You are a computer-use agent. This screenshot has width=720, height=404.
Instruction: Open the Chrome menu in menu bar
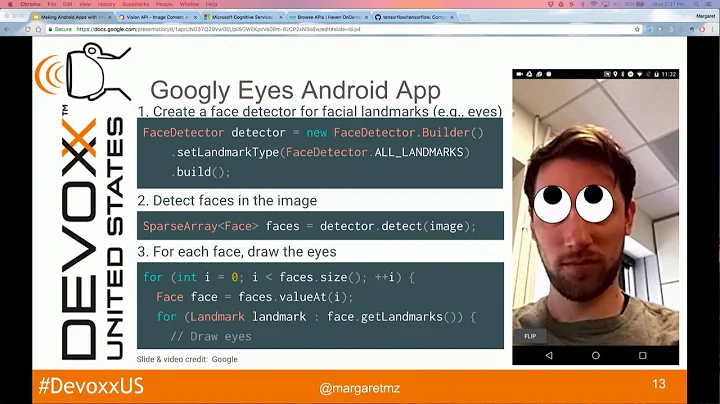tap(30, 4)
